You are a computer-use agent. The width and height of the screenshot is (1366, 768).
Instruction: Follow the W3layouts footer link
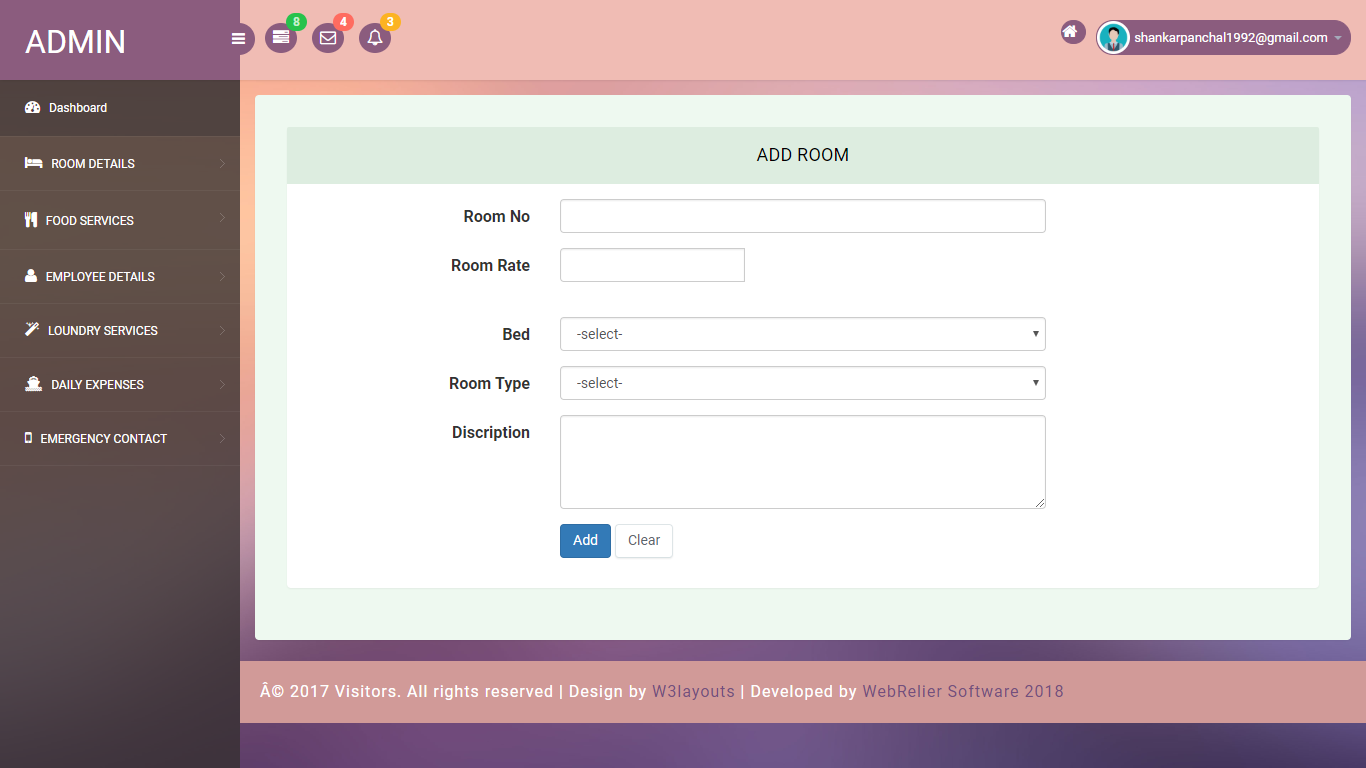click(693, 692)
